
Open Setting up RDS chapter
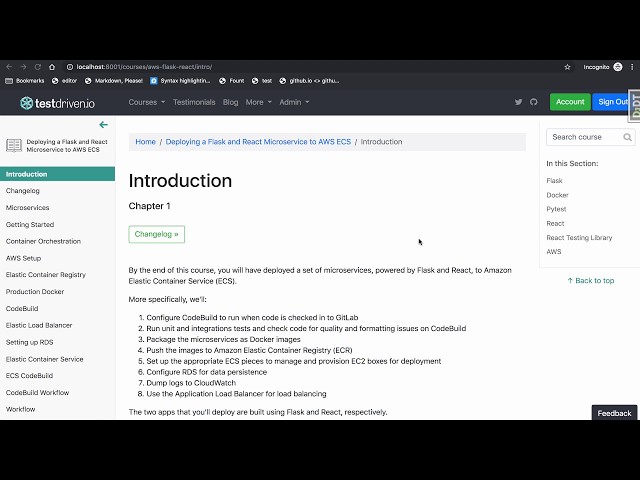pyautogui.click(x=29, y=342)
